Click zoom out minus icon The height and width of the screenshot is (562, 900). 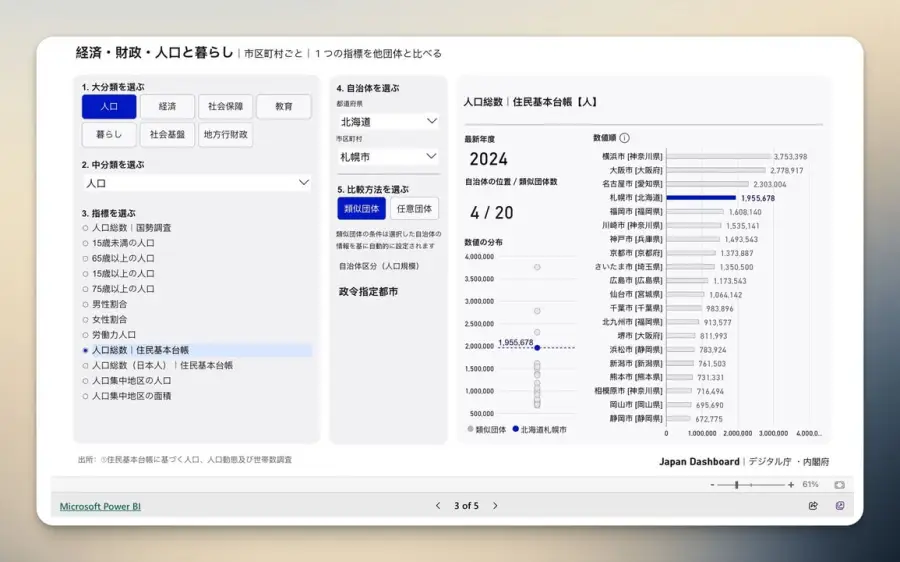(712, 485)
